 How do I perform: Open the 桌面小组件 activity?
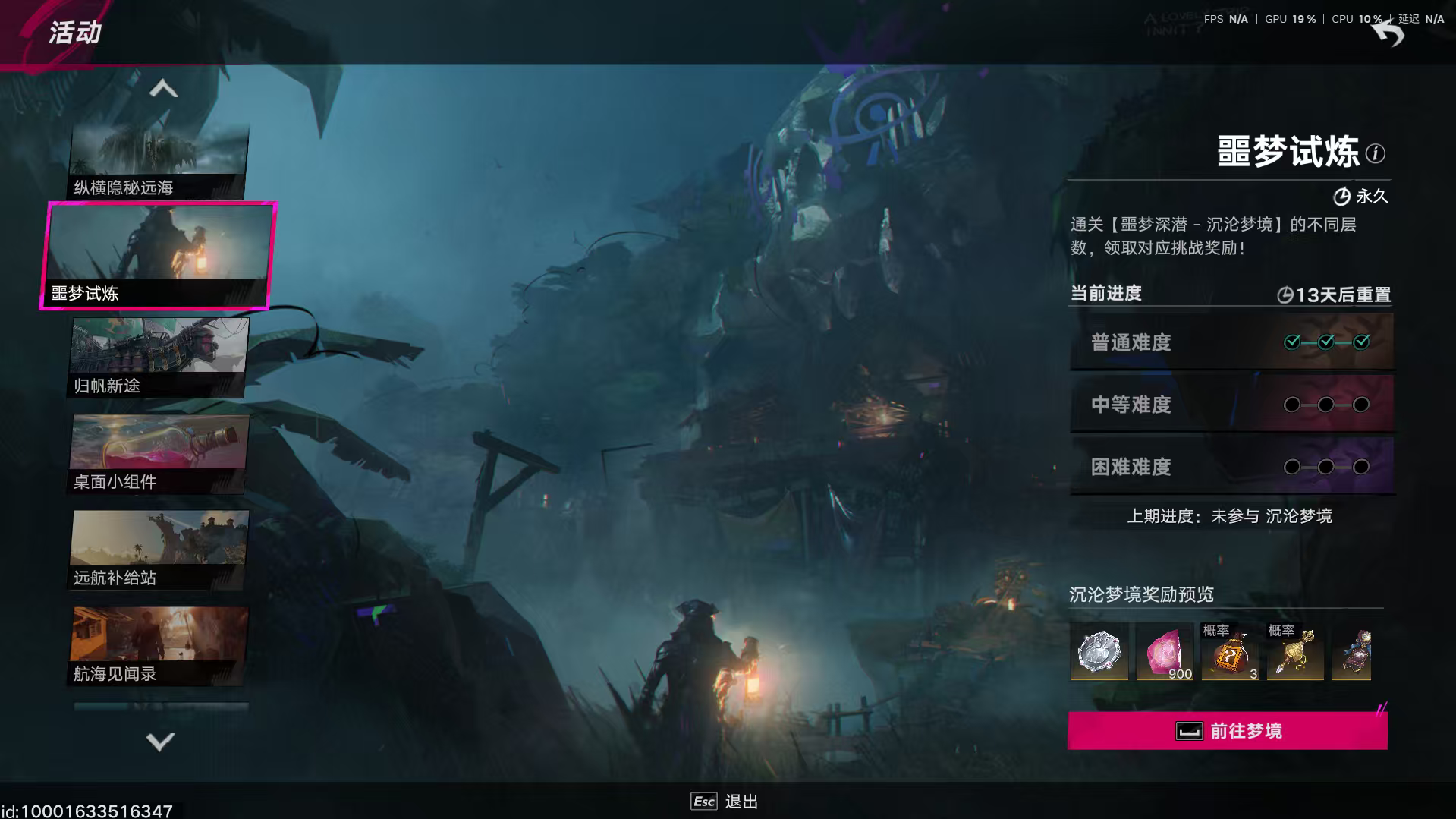pyautogui.click(x=158, y=454)
